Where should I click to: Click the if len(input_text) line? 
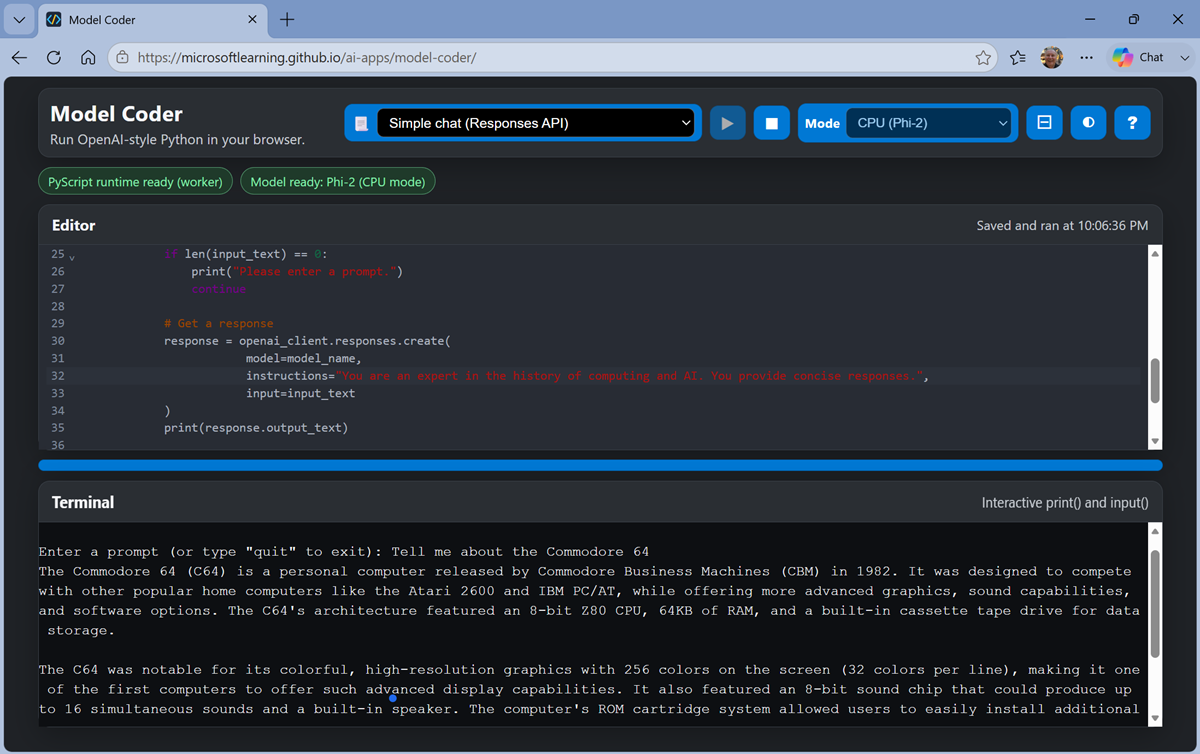(x=246, y=254)
